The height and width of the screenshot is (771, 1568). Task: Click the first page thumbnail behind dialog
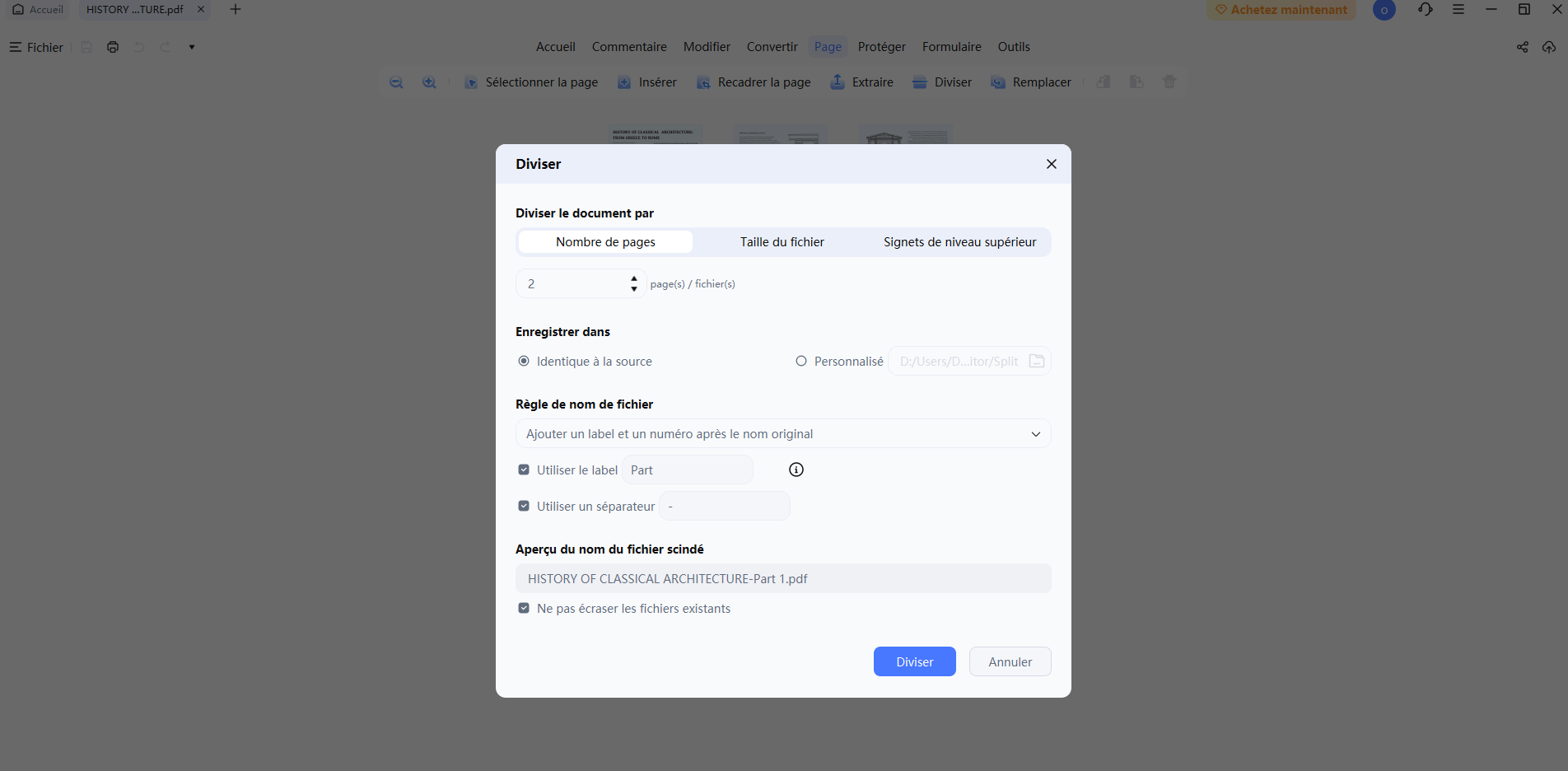656,134
